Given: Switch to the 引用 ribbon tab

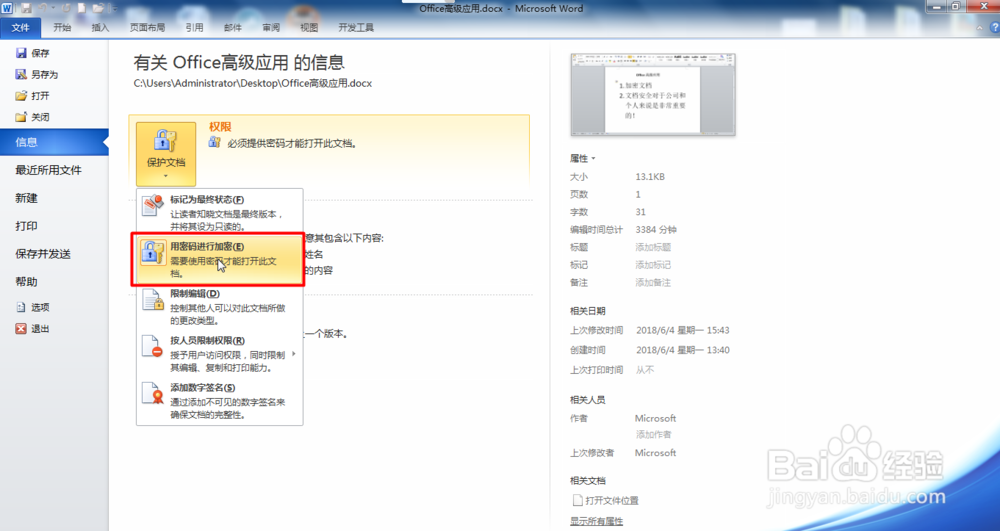Looking at the screenshot, I should coord(195,27).
